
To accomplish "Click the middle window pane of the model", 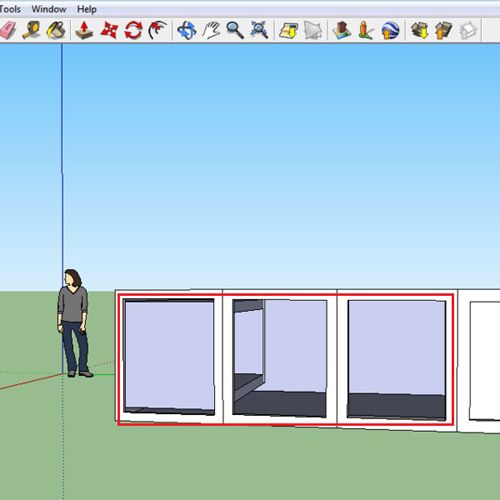I will (279, 358).
